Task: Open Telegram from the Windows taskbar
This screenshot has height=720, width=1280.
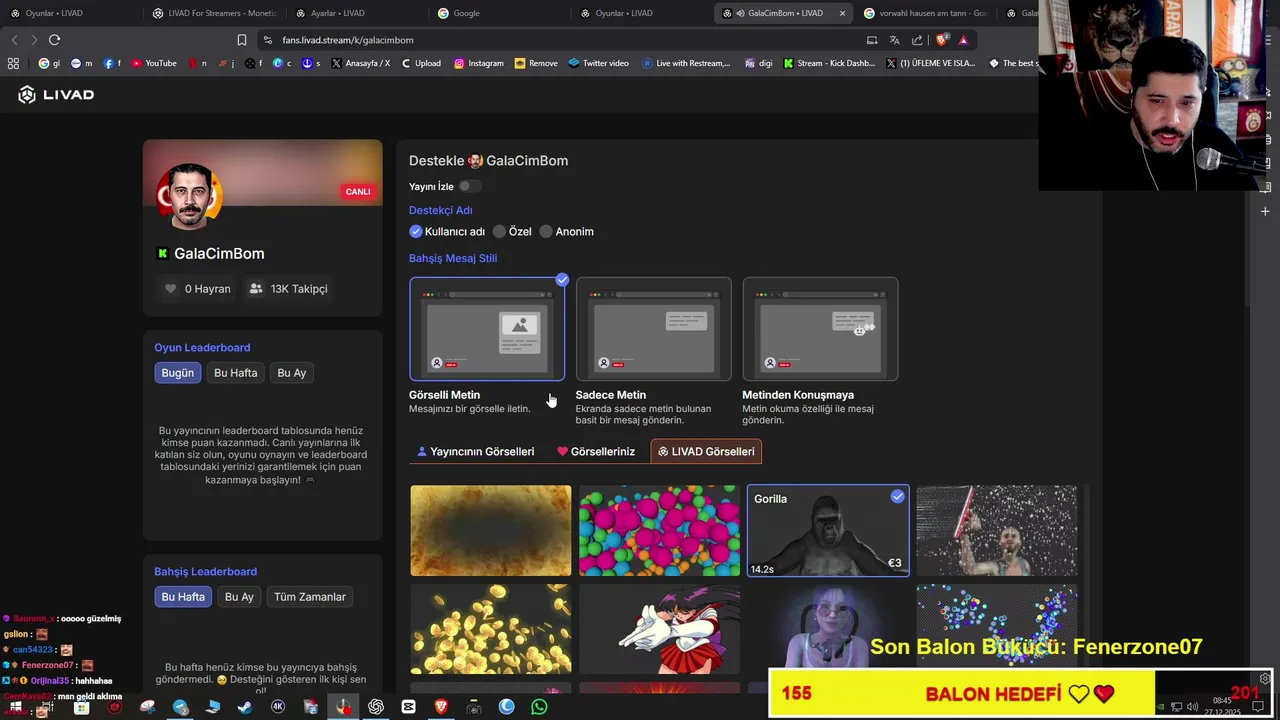Action: coord(181,707)
